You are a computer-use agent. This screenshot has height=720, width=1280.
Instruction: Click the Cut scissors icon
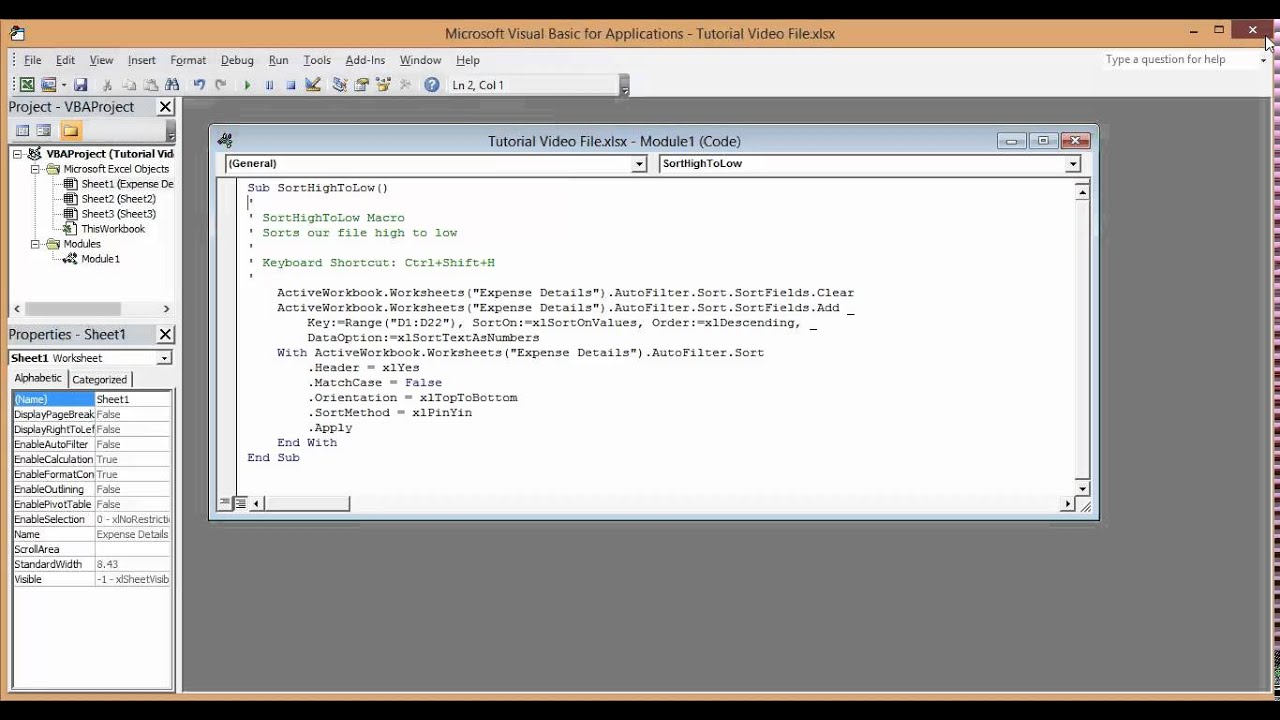[107, 85]
